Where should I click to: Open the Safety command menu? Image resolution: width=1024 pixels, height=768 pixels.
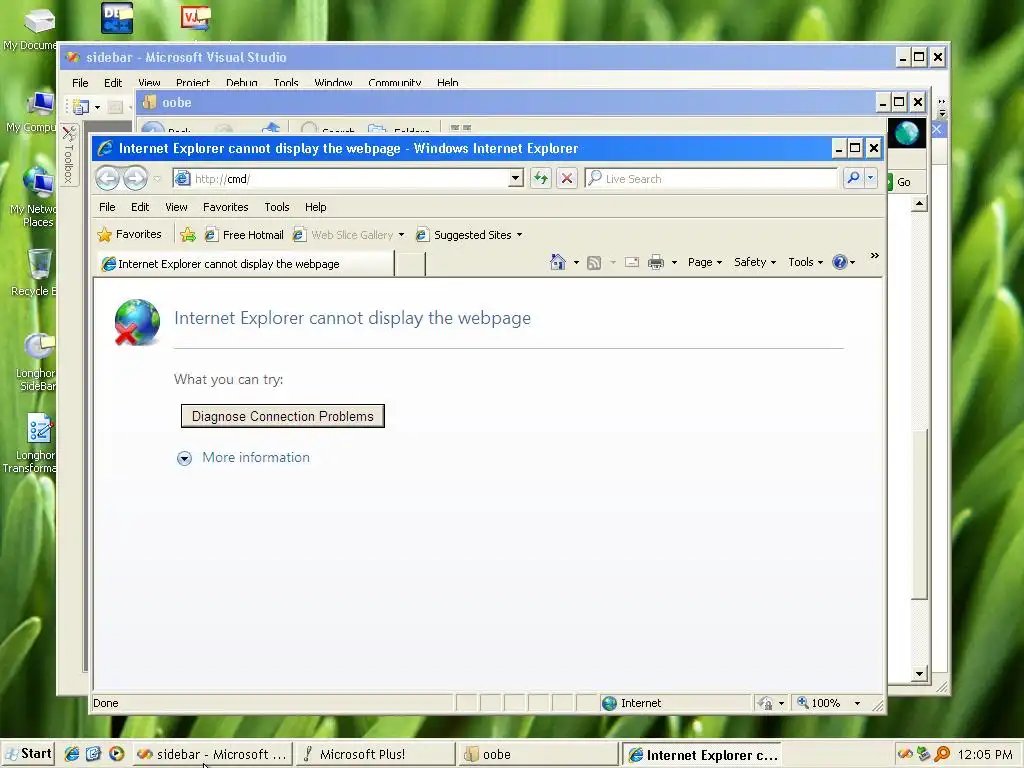[755, 262]
